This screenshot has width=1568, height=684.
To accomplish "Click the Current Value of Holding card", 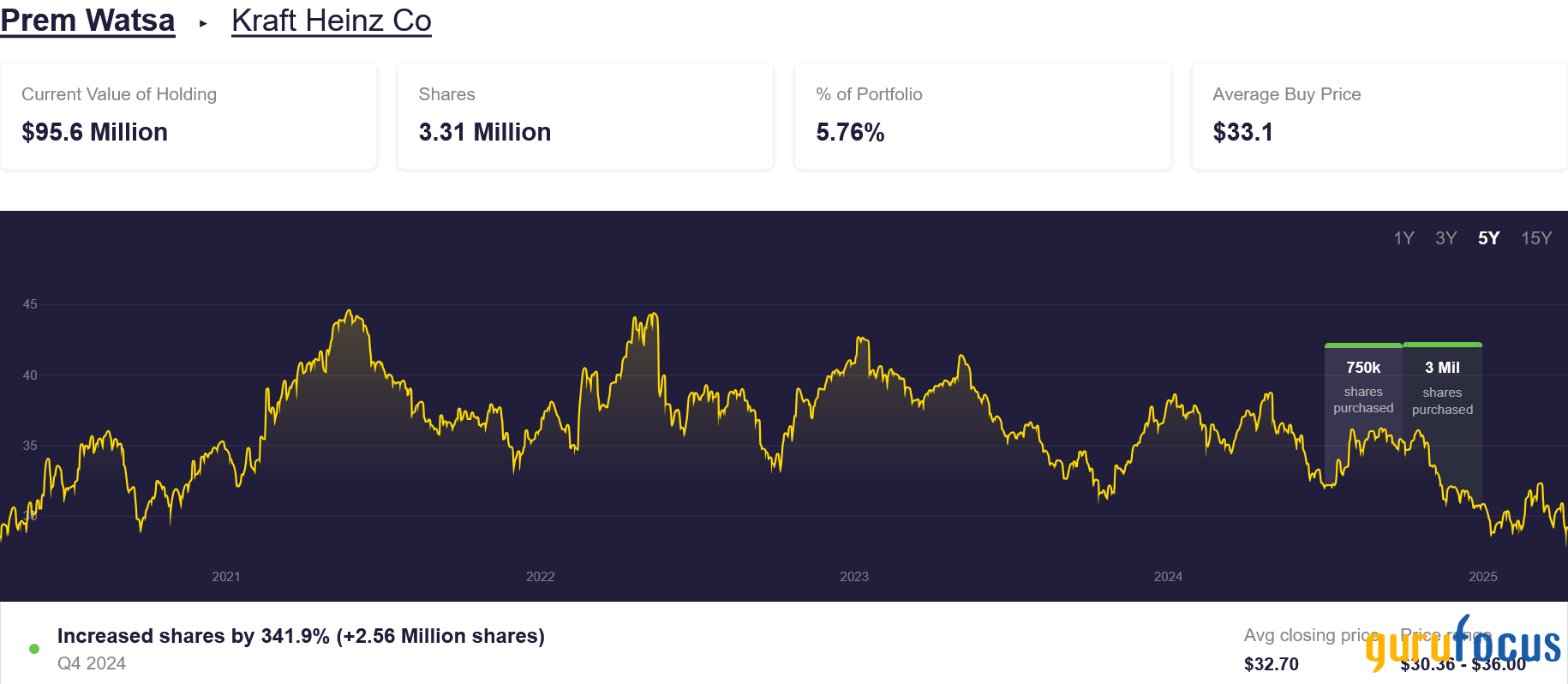I will (x=189, y=116).
